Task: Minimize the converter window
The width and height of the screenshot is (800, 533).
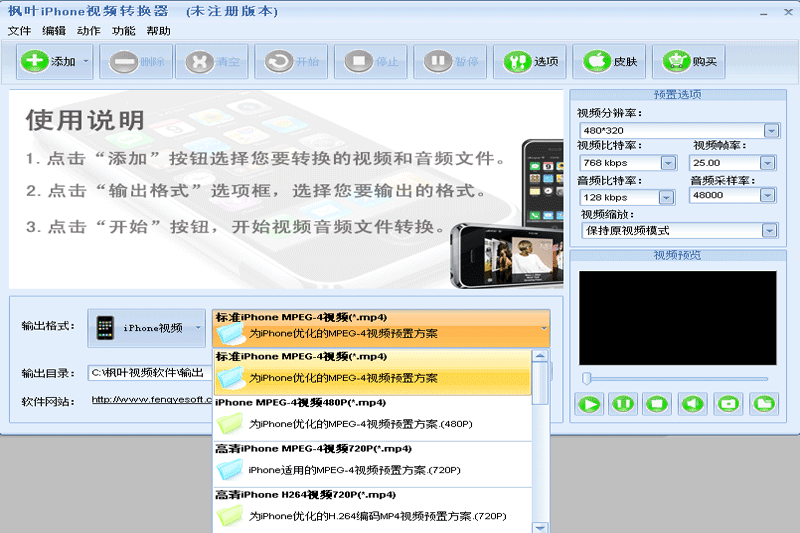Action: coord(763,13)
